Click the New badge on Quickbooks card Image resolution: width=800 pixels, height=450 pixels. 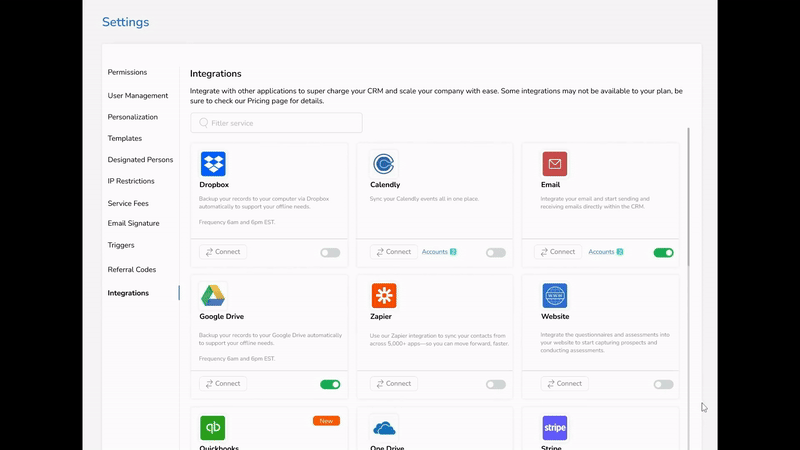pos(327,421)
